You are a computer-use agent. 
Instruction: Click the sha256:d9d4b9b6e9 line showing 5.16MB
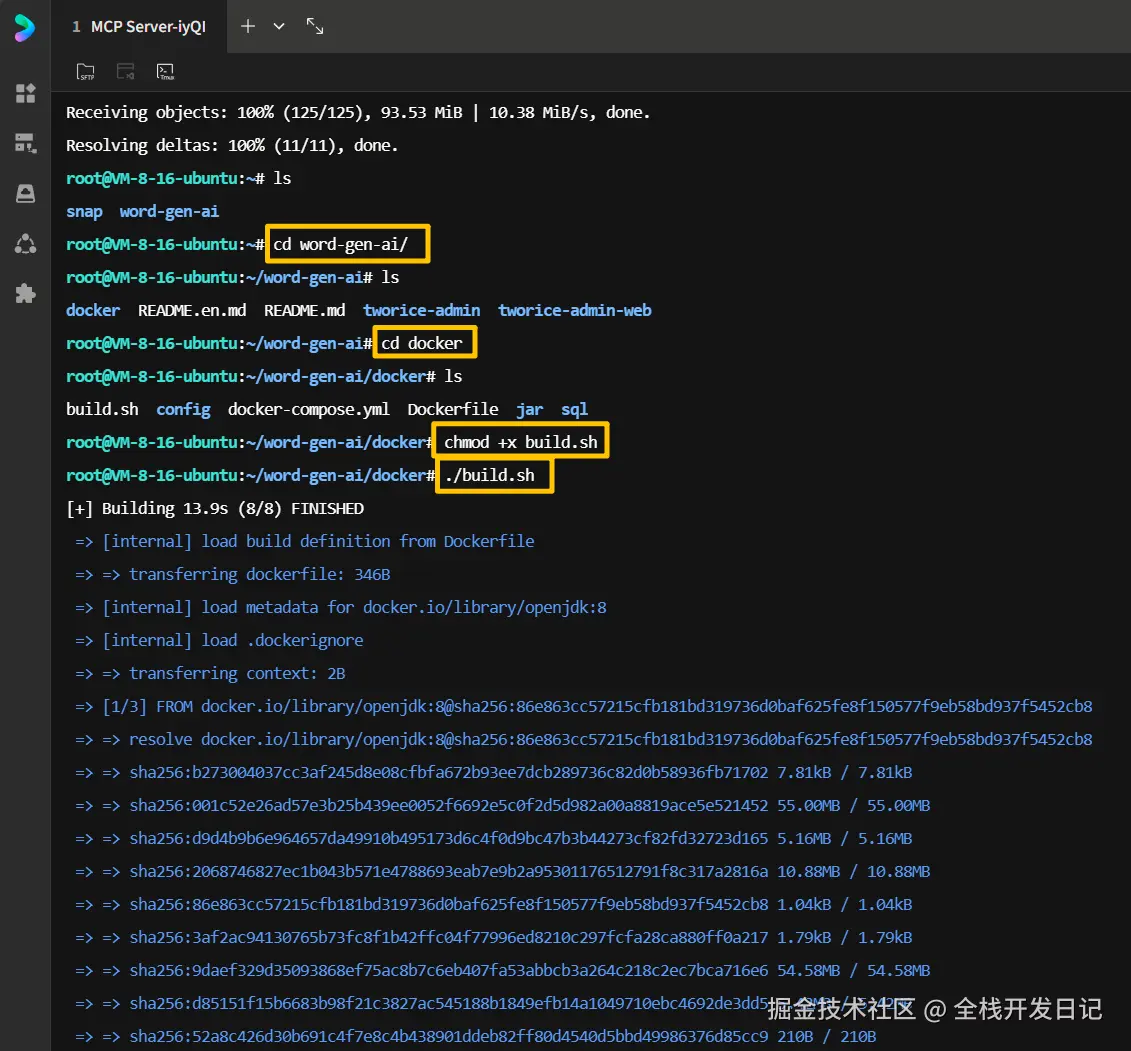[493, 838]
